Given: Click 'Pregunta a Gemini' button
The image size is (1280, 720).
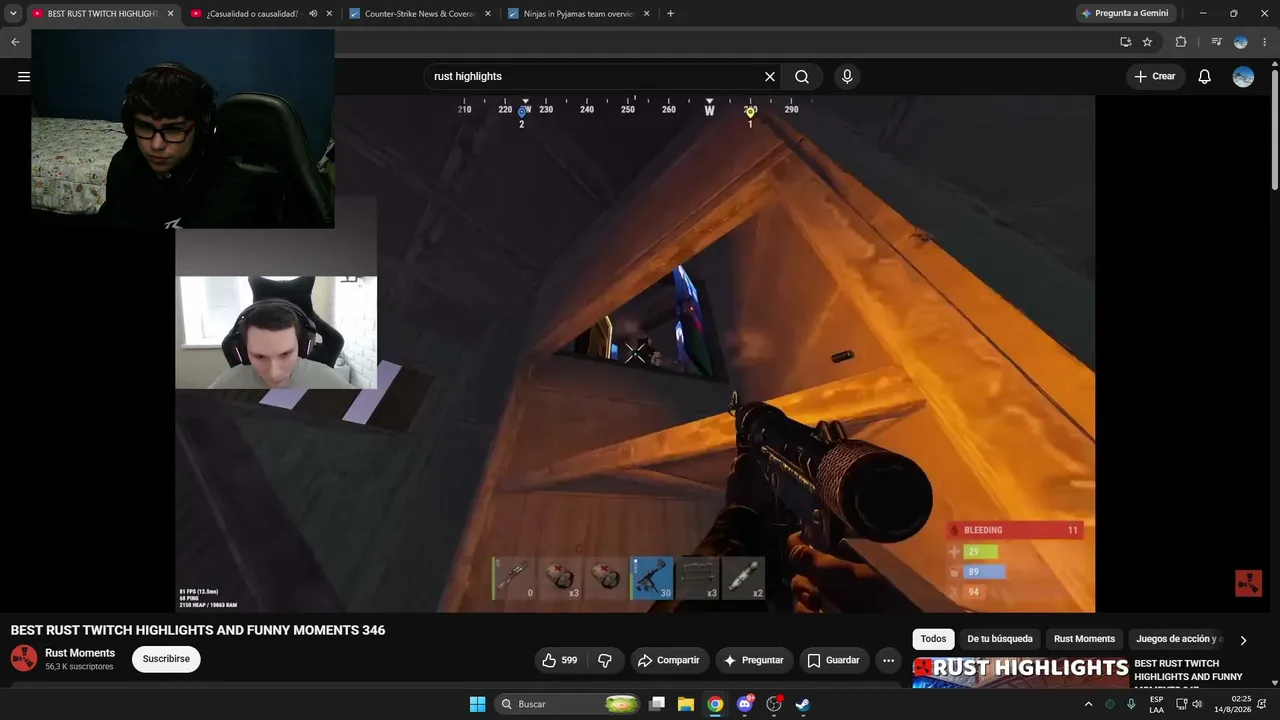Looking at the screenshot, I should tap(1125, 14).
